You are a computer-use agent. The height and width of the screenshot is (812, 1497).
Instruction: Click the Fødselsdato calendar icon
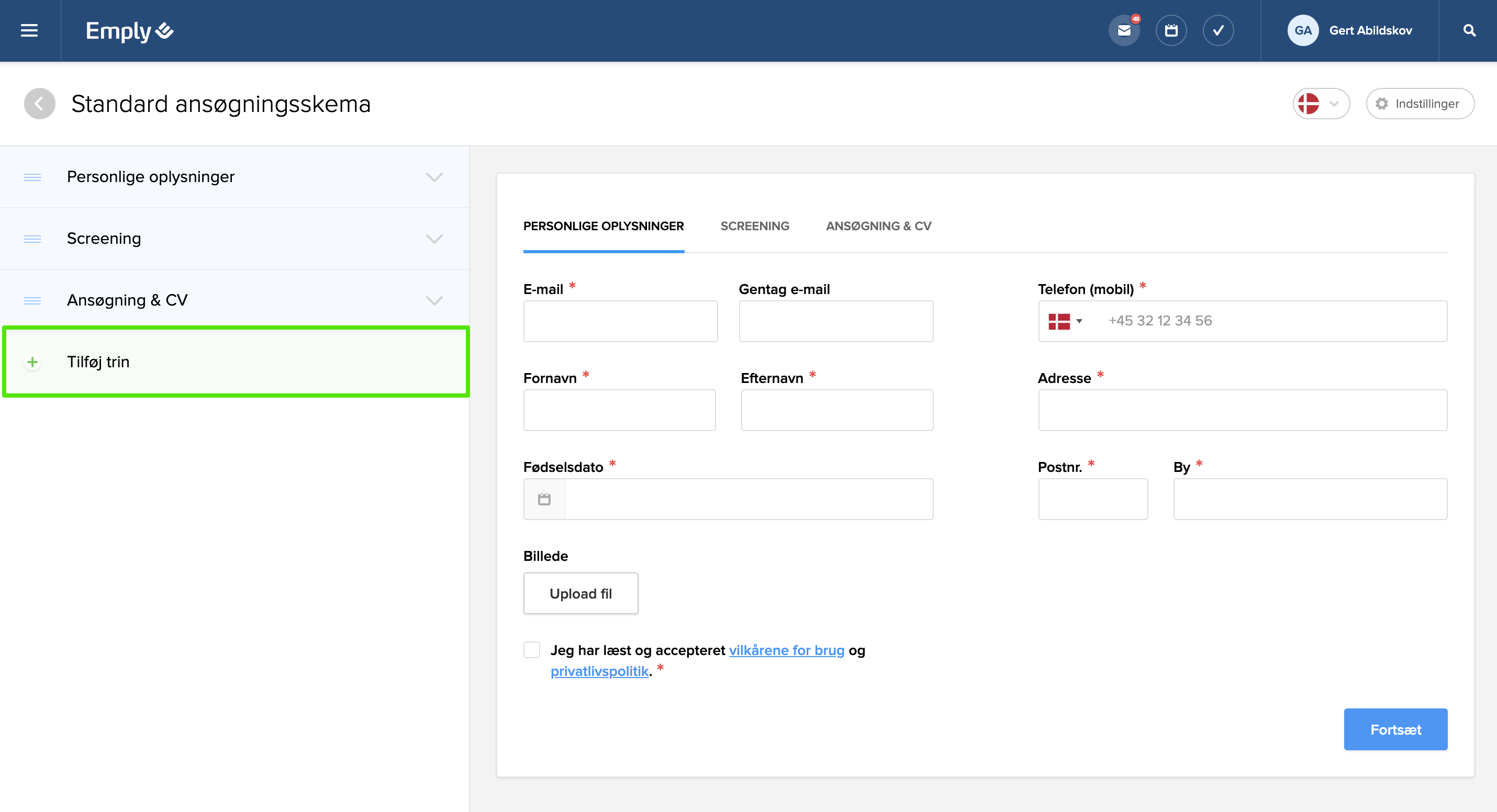pos(544,499)
